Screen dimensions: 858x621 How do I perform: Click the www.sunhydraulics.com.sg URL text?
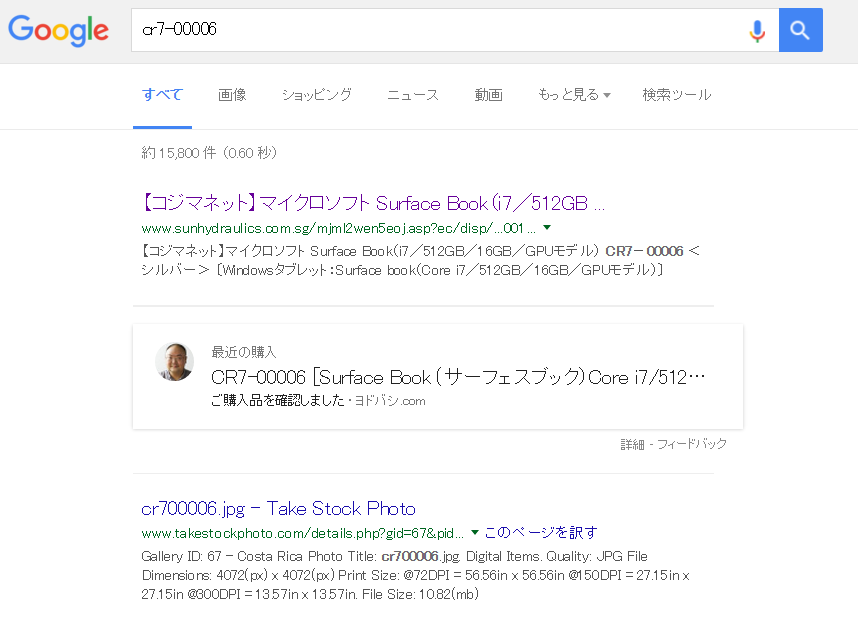click(338, 228)
